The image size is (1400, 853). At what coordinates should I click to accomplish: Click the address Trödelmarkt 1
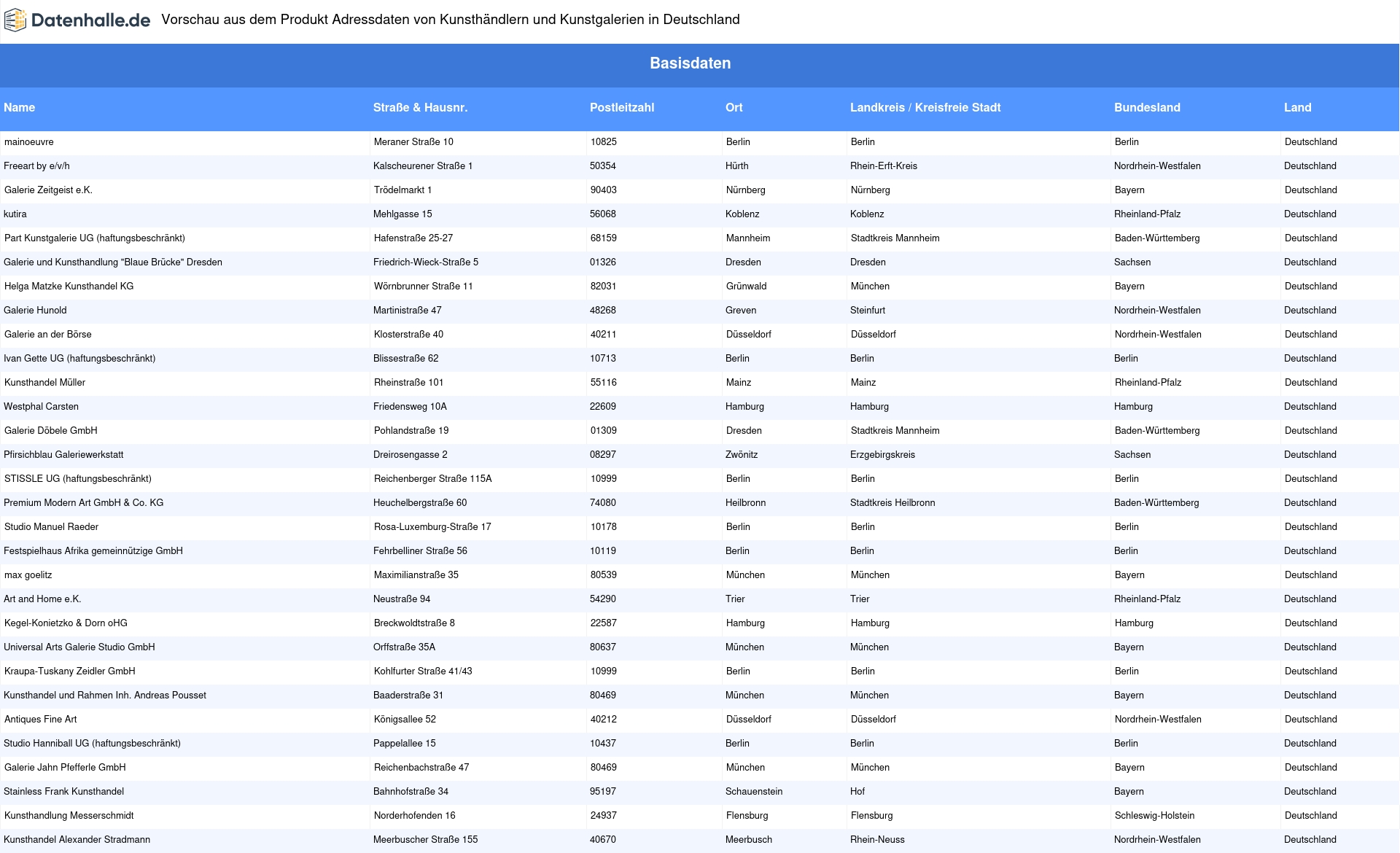pyautogui.click(x=402, y=190)
